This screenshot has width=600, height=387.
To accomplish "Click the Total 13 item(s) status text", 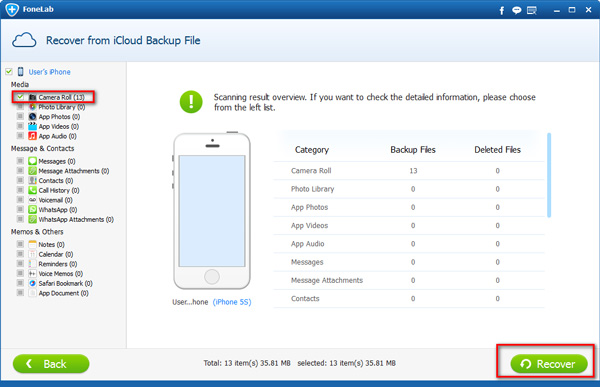I will (x=247, y=363).
